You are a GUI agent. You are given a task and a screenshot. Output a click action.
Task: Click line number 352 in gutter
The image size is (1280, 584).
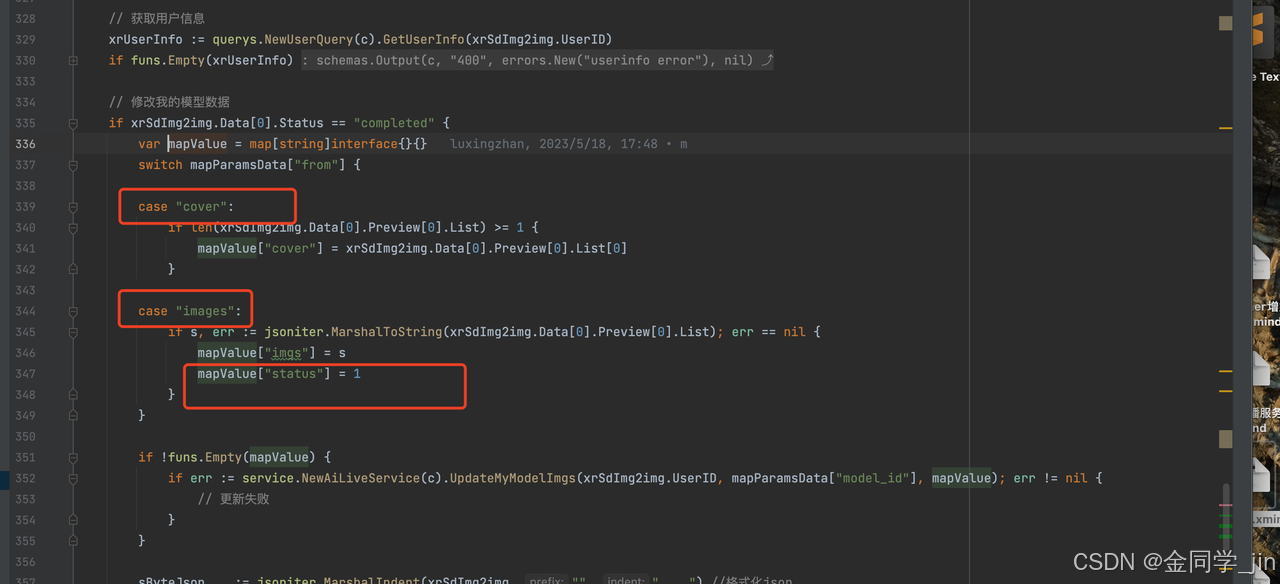click(25, 478)
